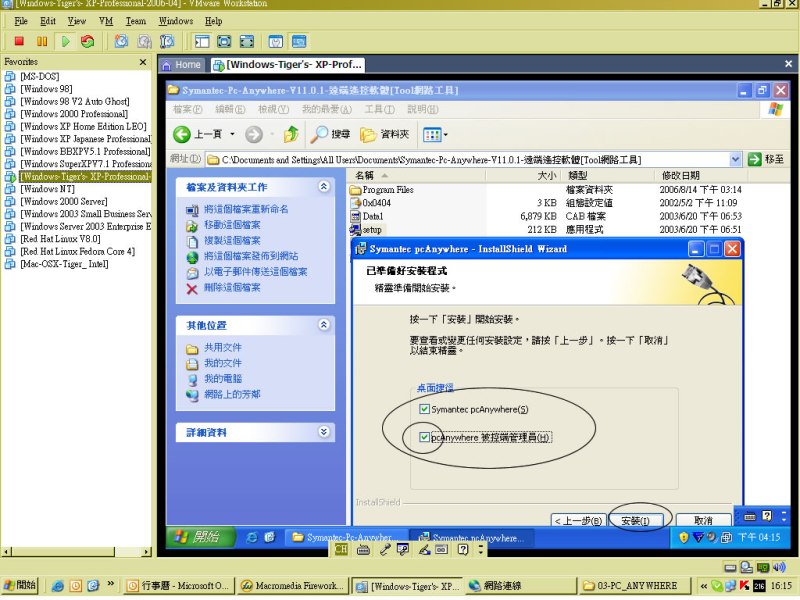Open the VMware View menu
Screen dimensions: 800x600
click(77, 21)
